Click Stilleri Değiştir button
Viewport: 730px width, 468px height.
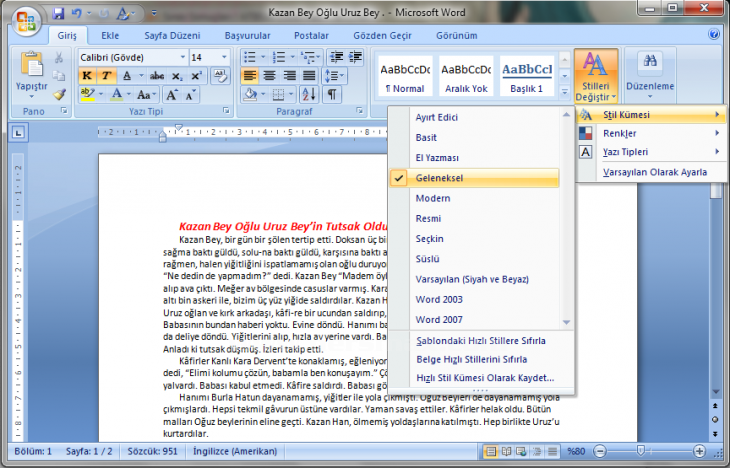coord(596,76)
